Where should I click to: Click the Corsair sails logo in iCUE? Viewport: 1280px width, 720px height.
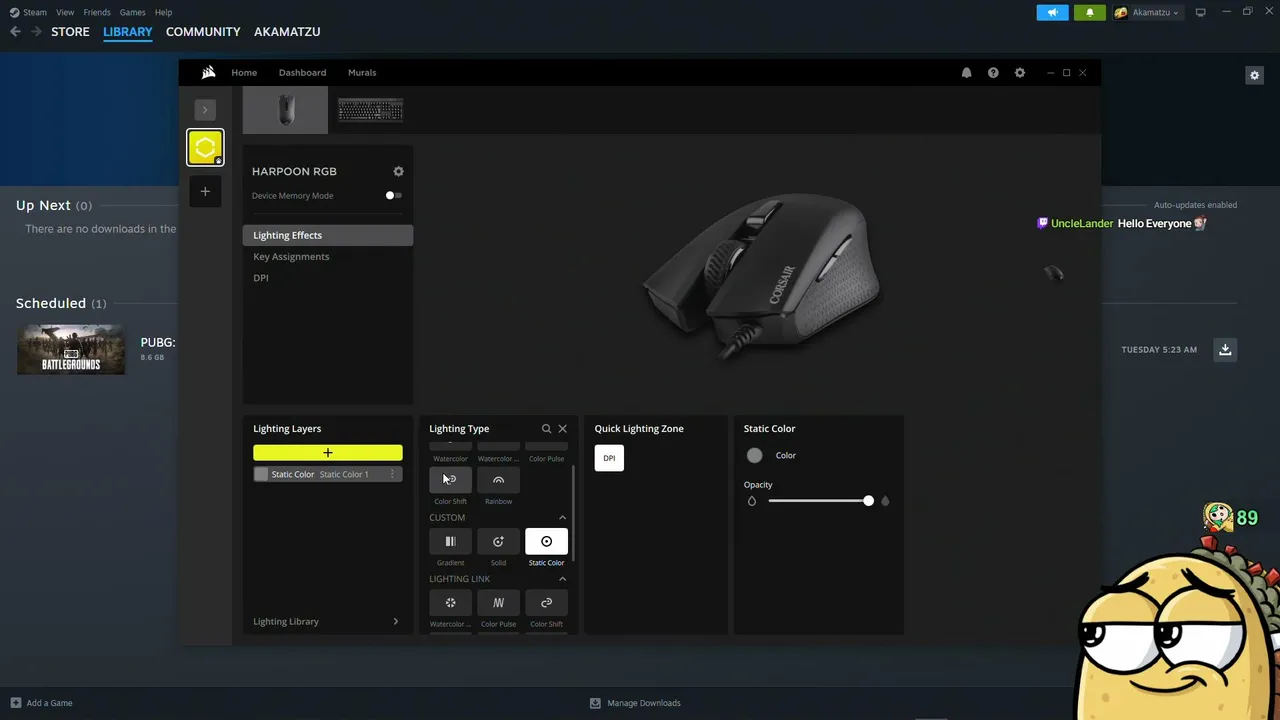[208, 72]
